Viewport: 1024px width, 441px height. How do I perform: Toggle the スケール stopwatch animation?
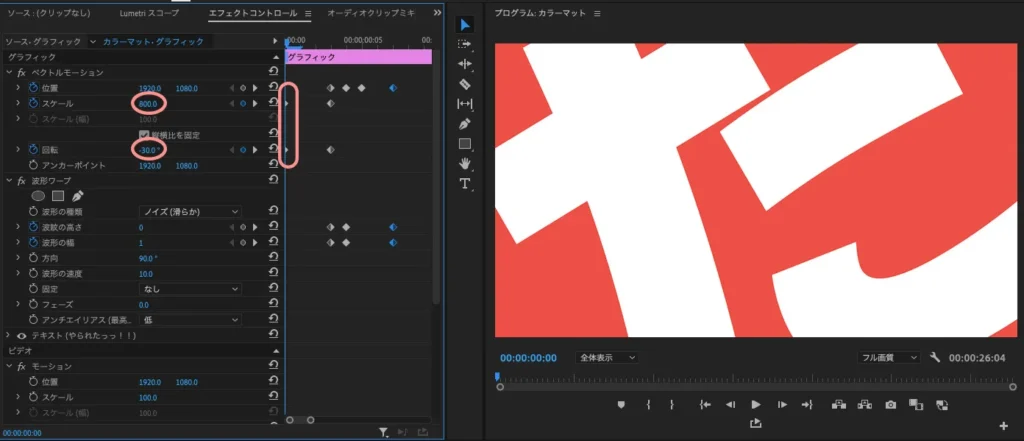(32, 104)
